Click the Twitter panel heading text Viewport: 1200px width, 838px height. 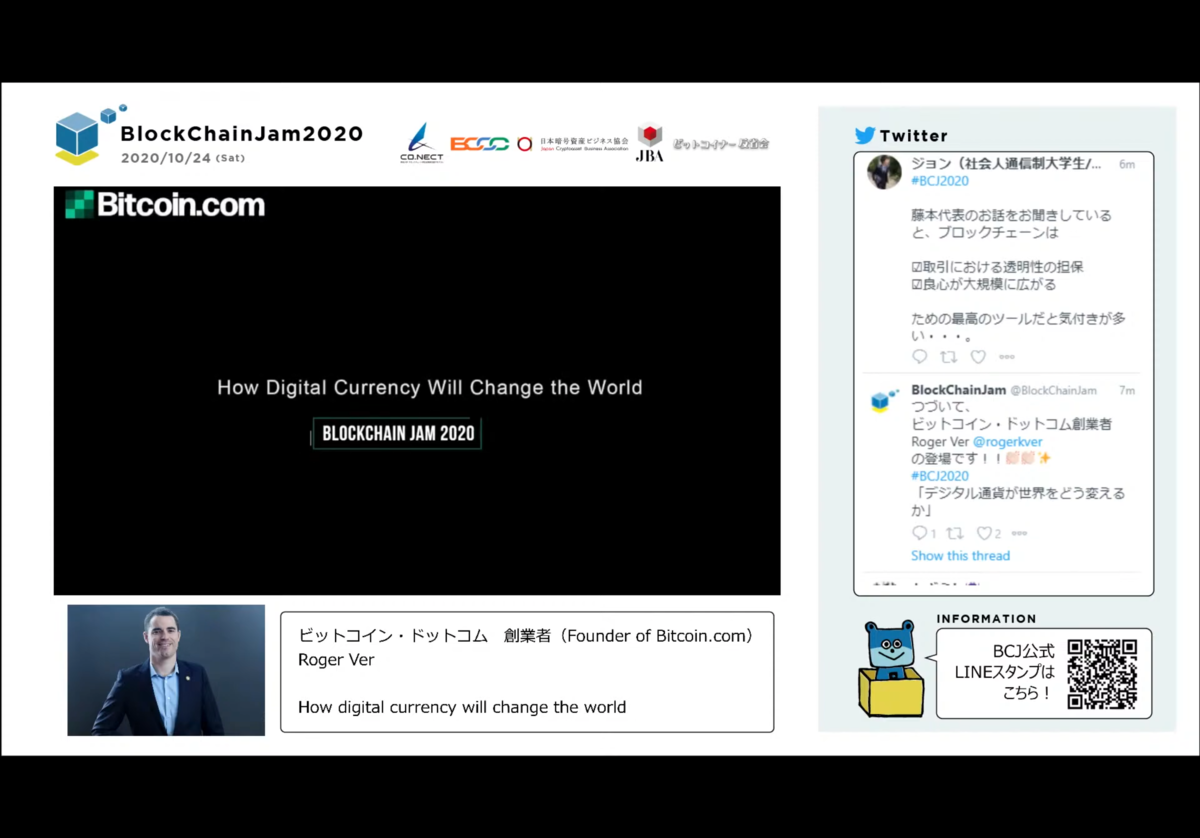coord(914,136)
